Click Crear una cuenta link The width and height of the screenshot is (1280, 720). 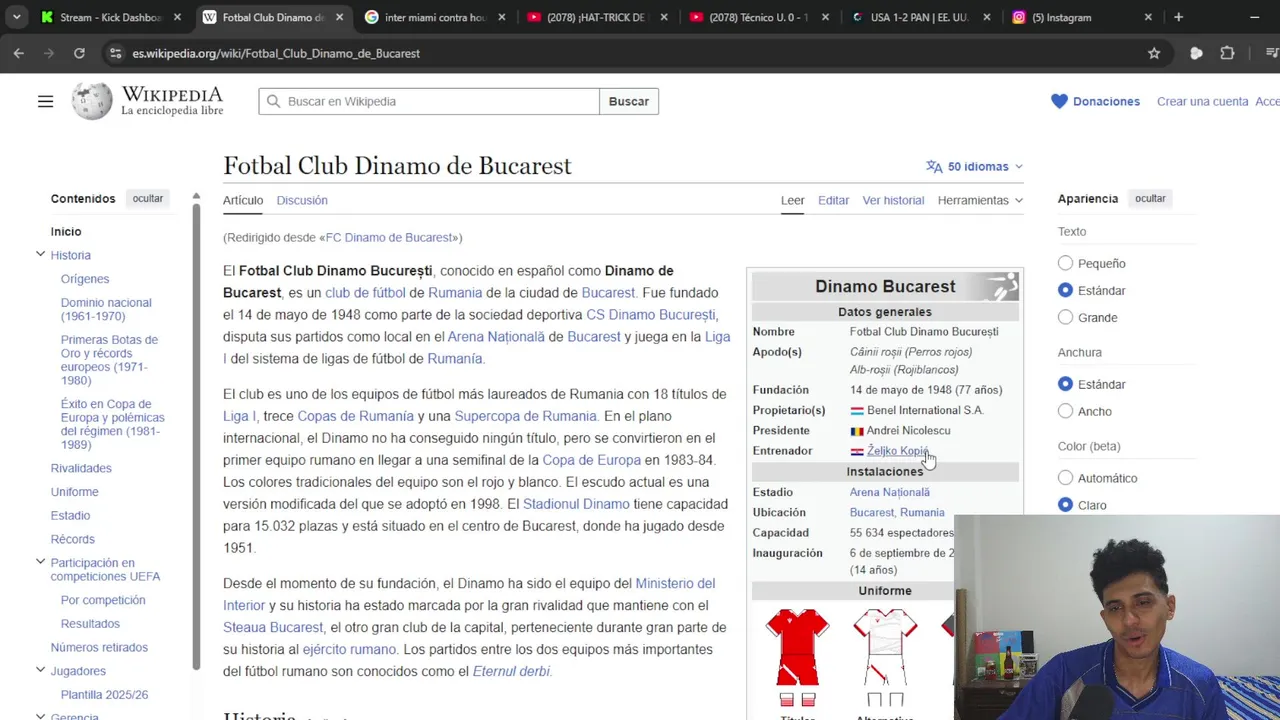point(1202,101)
